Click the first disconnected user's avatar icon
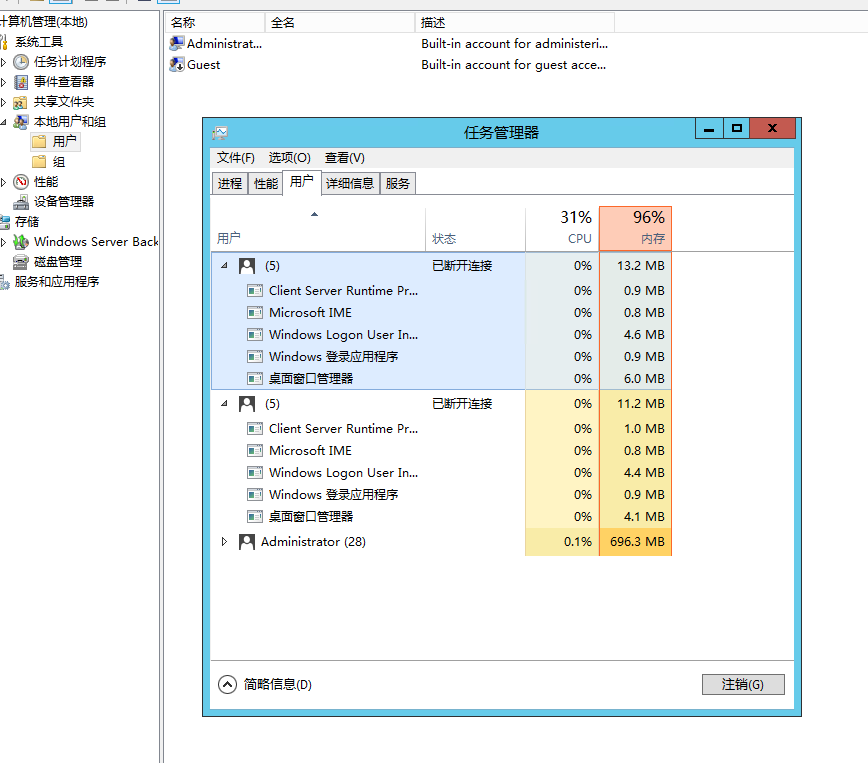Viewport: 868px width, 763px height. click(x=247, y=266)
